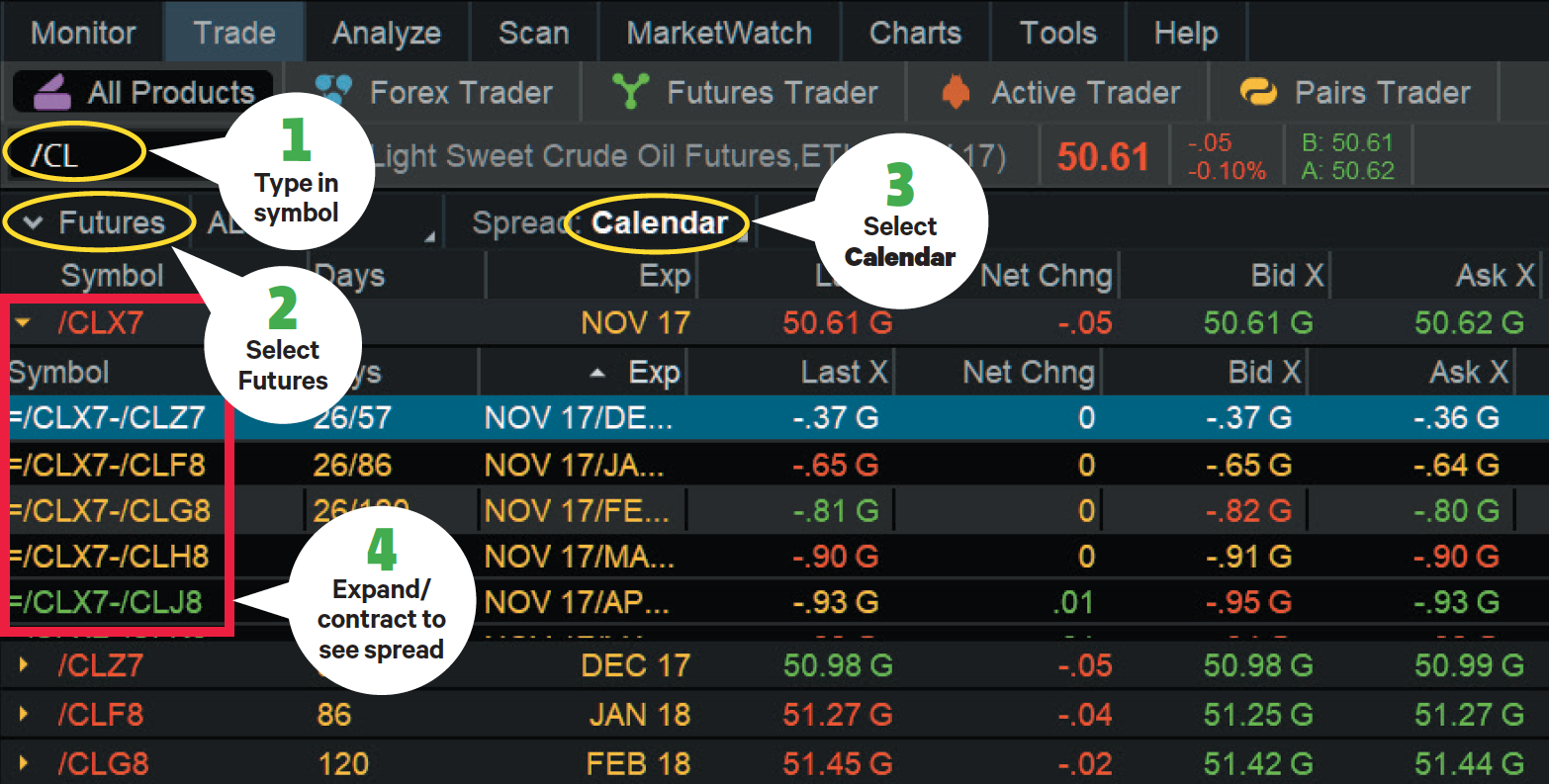Click the Forex Trader dots icon

(x=333, y=91)
